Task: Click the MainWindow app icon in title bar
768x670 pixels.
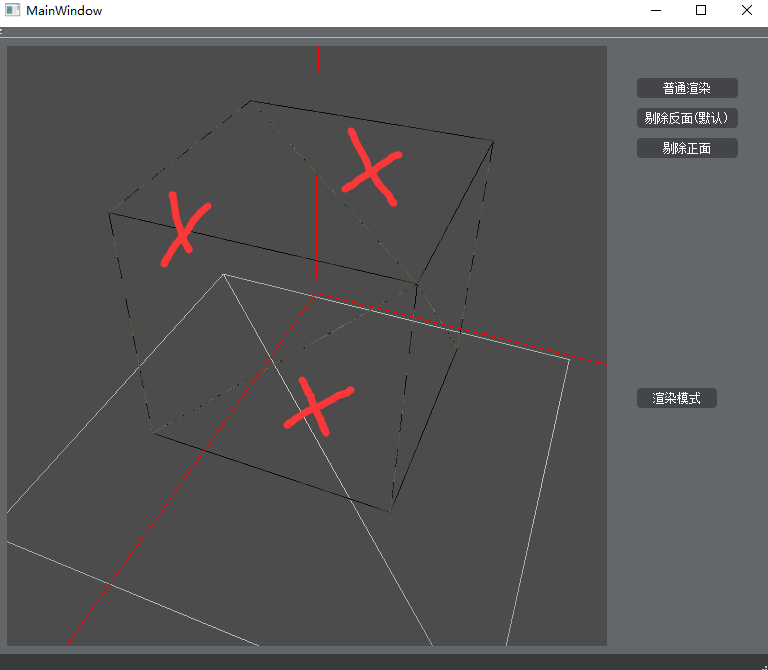Action: click(x=12, y=10)
